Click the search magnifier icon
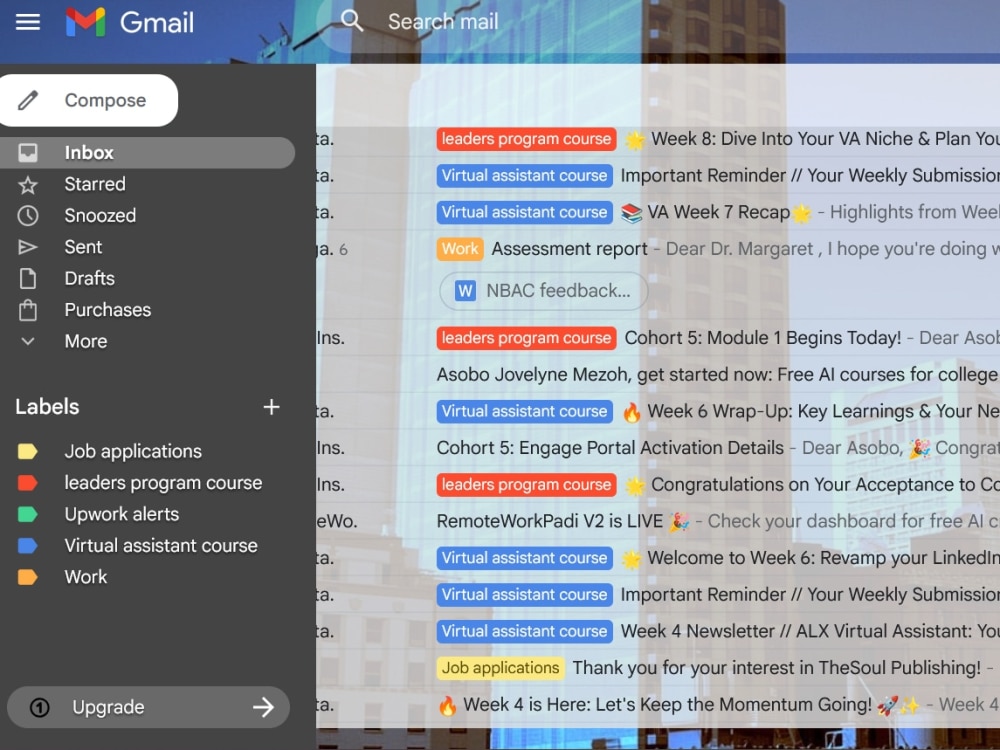 coord(351,21)
